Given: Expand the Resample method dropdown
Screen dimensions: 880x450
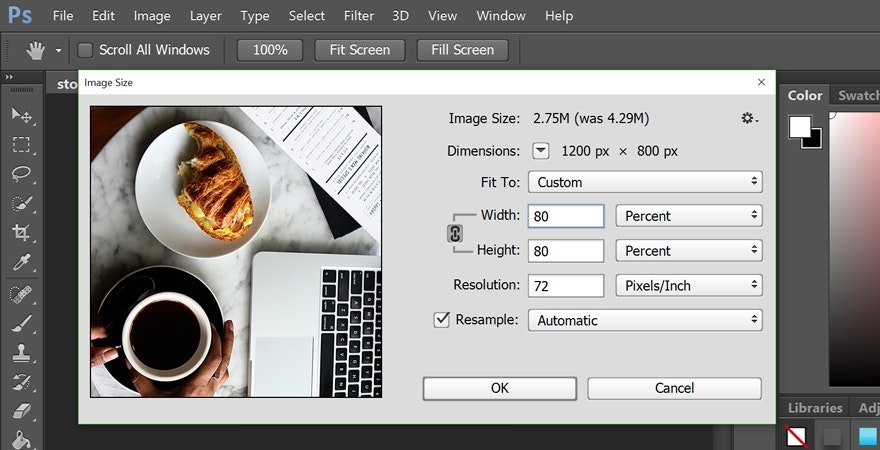Looking at the screenshot, I should 645,320.
